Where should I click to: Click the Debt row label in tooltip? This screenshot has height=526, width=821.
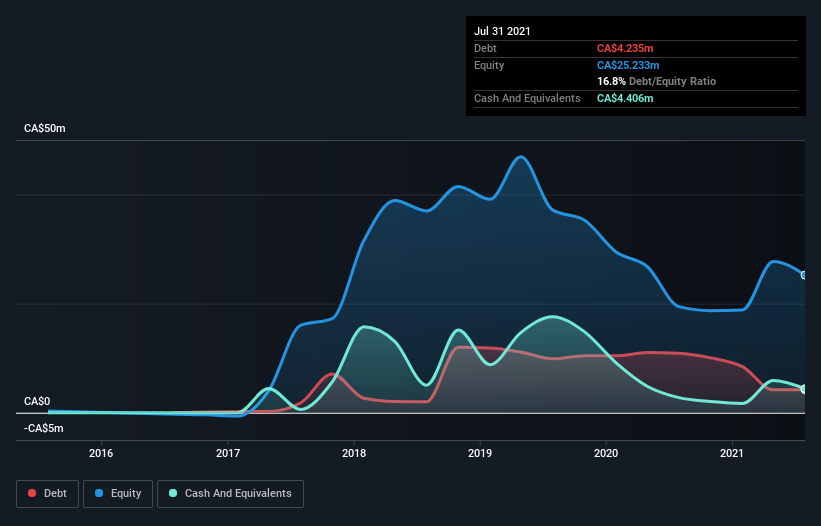(485, 48)
